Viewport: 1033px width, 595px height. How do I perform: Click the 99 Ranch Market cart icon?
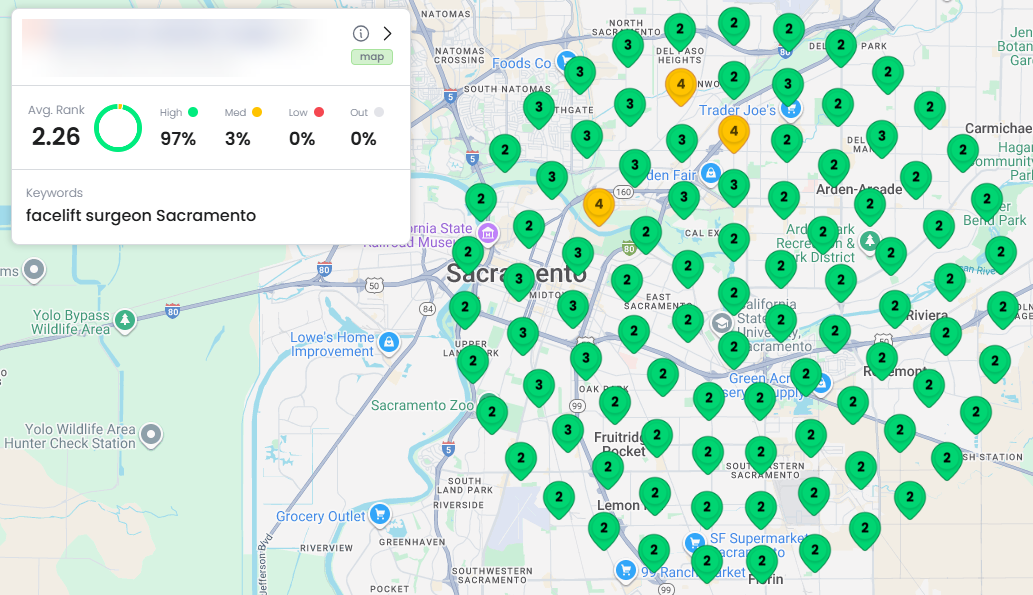click(x=626, y=570)
